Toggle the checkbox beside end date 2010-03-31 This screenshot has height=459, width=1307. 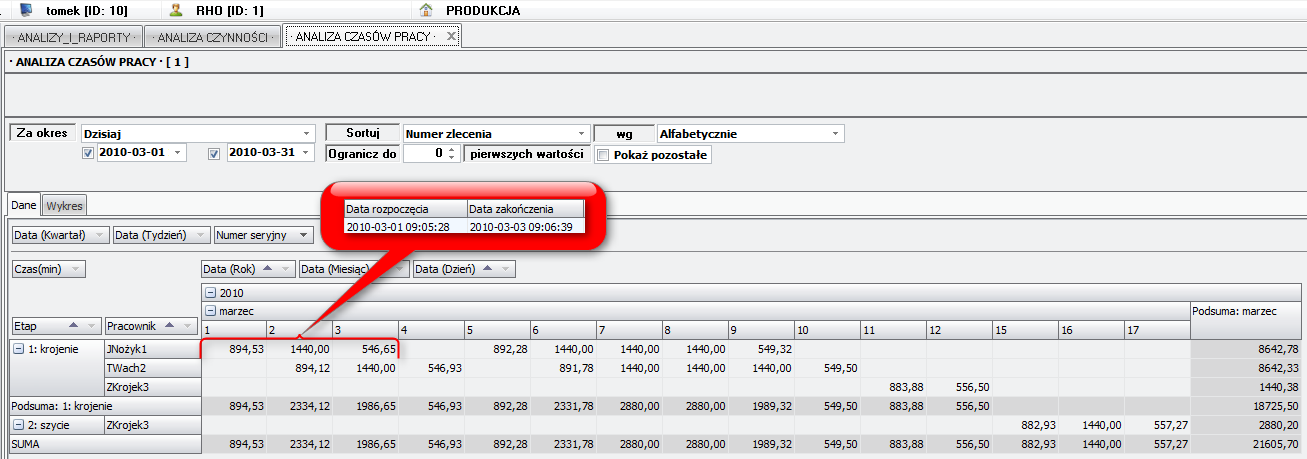[214, 153]
